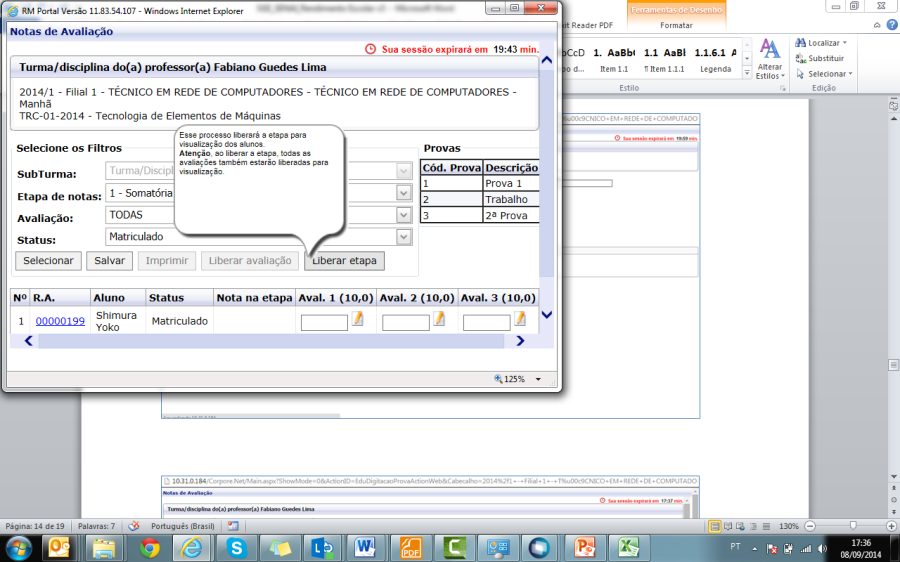This screenshot has width=900, height=562.
Task: Open the Formatar tab in Word
Action: click(x=676, y=25)
